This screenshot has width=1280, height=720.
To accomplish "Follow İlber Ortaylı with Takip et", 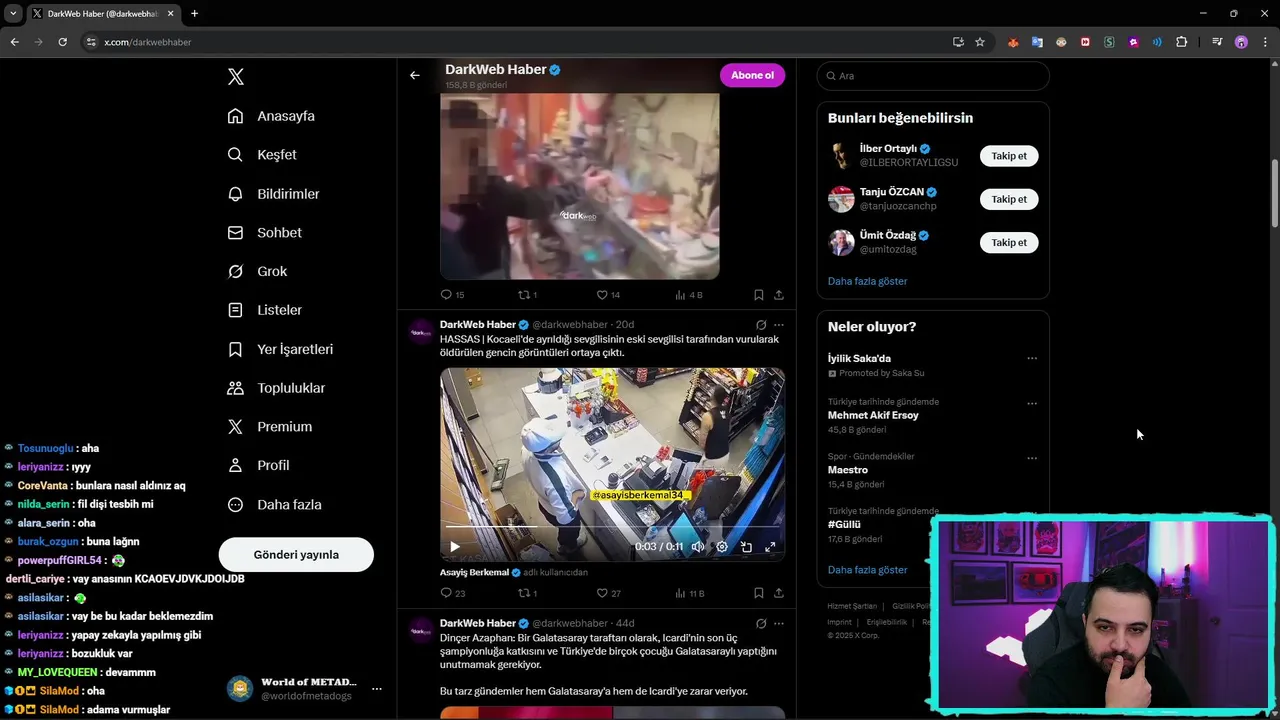I will tap(1009, 156).
